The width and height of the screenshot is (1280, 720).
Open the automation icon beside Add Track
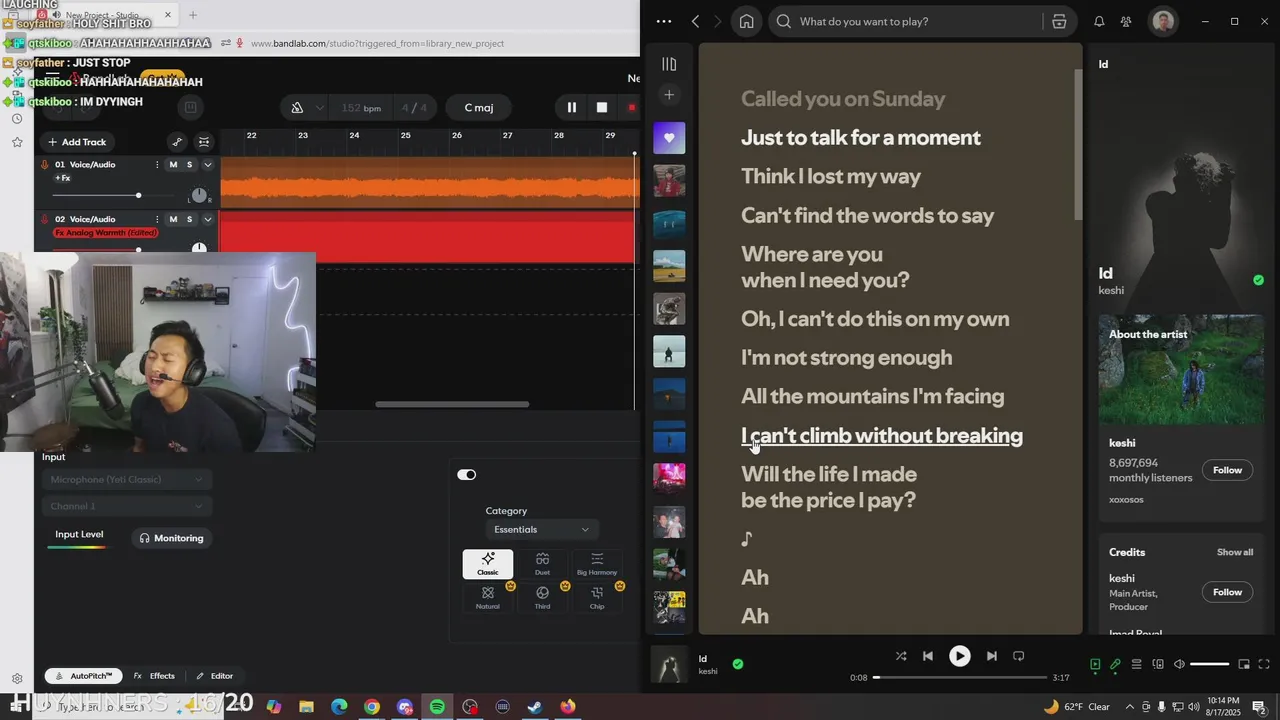point(177,142)
